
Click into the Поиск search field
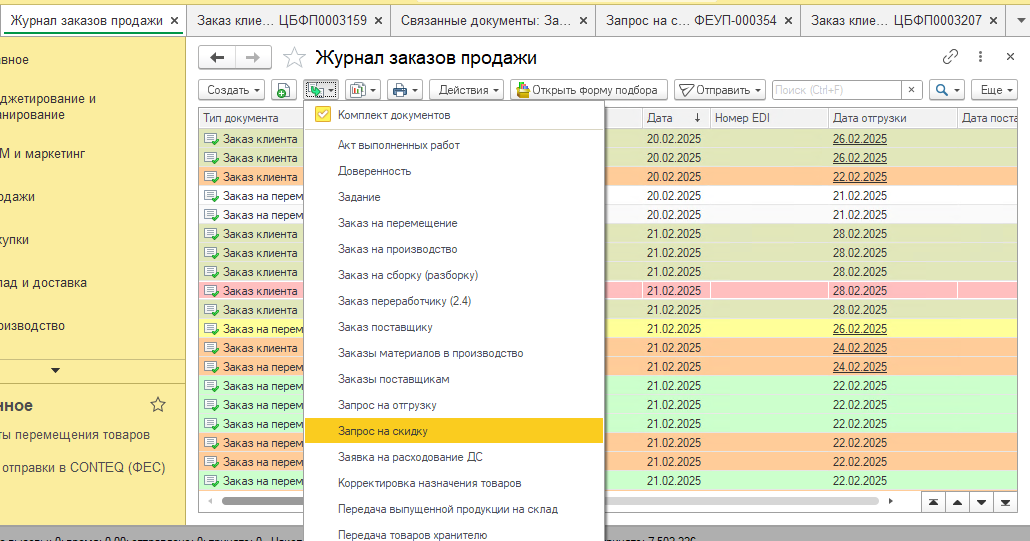pyautogui.click(x=837, y=90)
